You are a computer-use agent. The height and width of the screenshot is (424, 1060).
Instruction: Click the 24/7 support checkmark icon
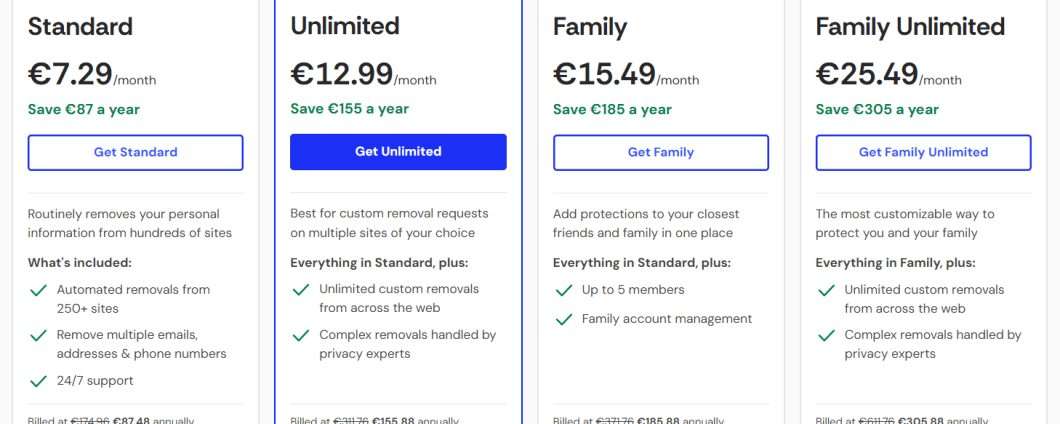tap(38, 381)
